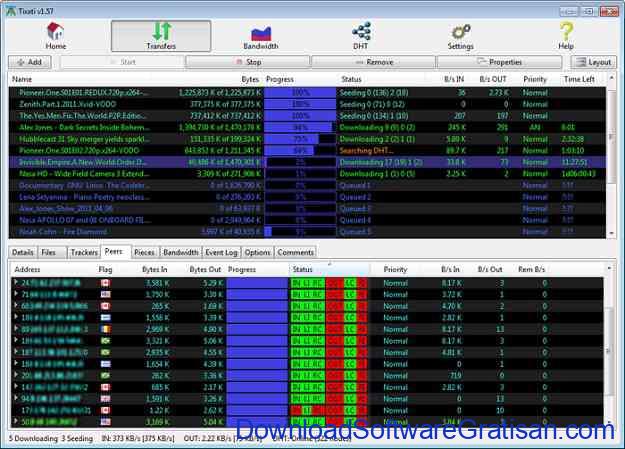This screenshot has height=449, width=625.
Task: Open the DHT network icon
Action: pos(361,31)
